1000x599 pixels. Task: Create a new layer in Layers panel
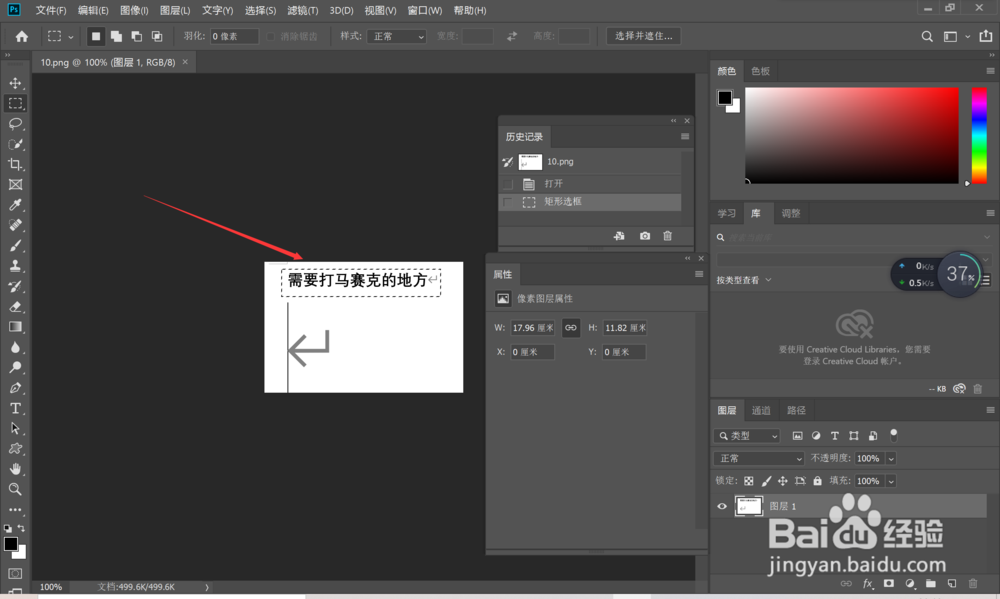click(x=952, y=583)
